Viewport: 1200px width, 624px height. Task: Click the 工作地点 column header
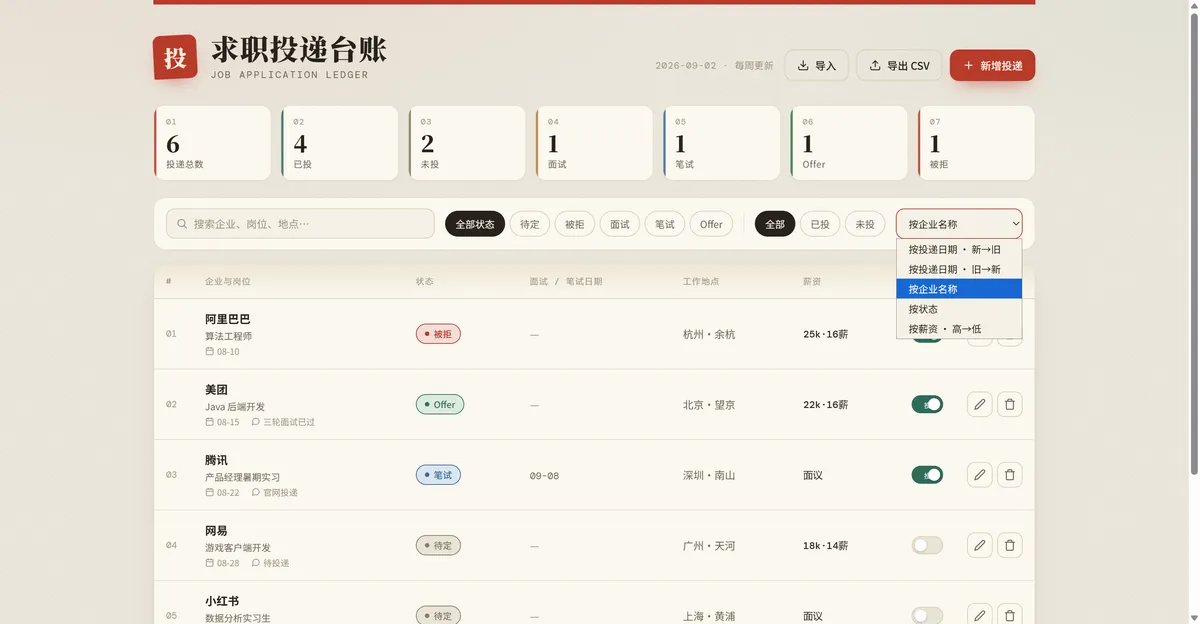point(701,282)
